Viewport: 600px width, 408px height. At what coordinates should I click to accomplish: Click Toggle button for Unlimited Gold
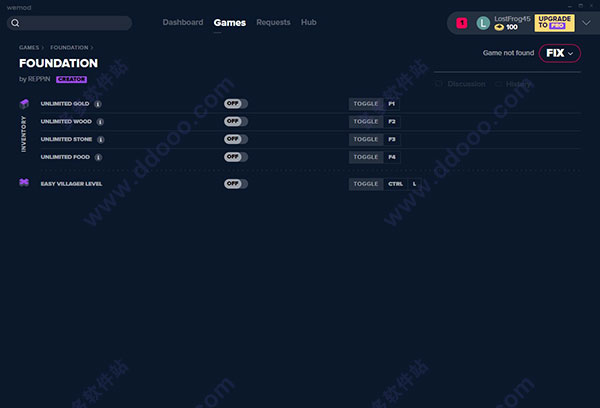coord(366,104)
